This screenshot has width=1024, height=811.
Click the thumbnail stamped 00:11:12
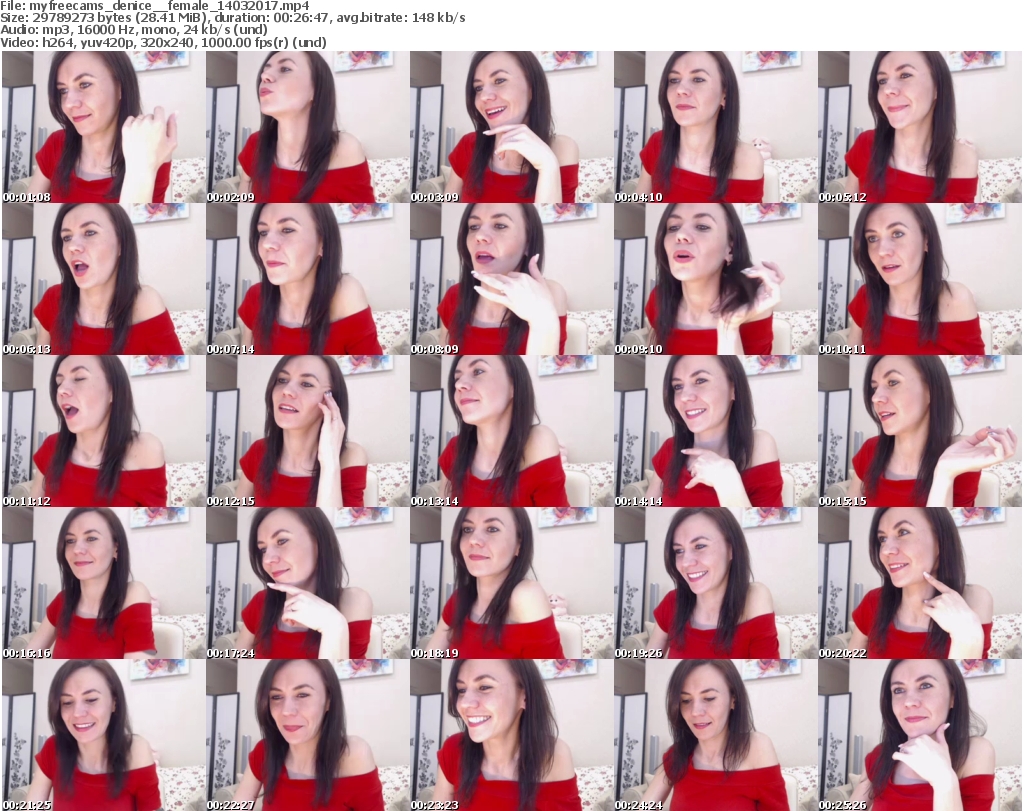click(x=103, y=432)
